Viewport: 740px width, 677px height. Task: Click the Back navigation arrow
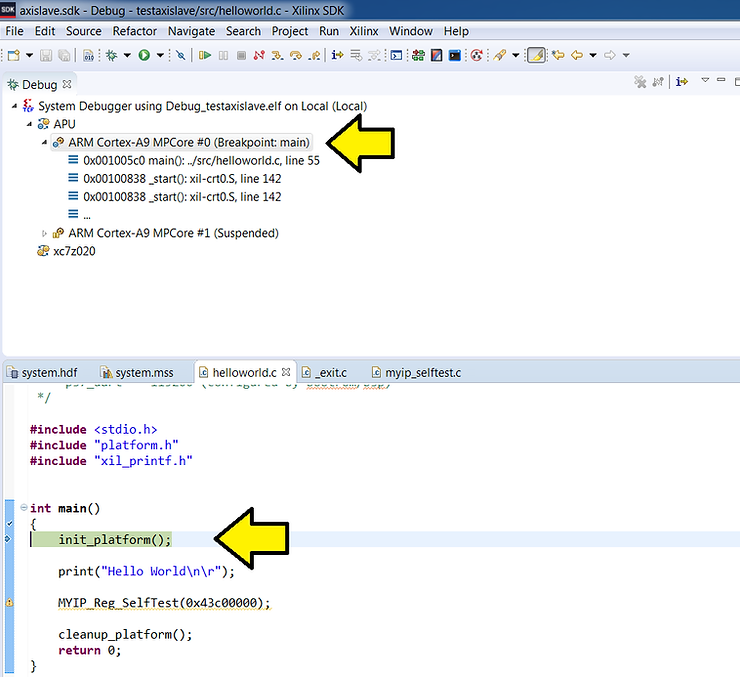(577, 55)
